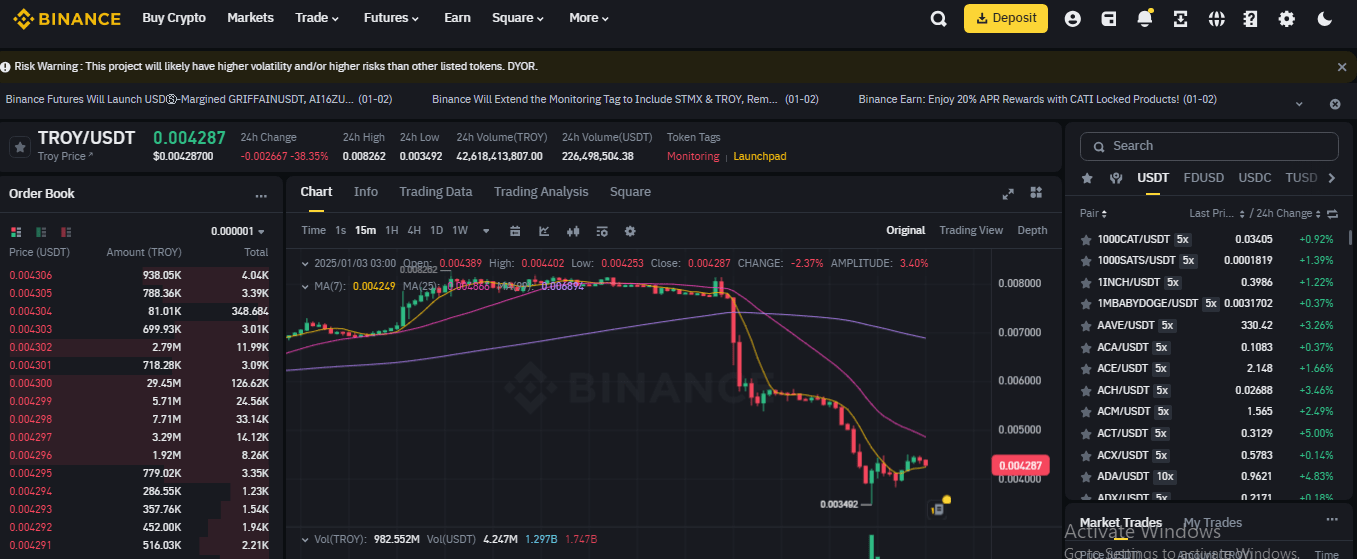Select the FDUSD market tab
The height and width of the screenshot is (559, 1357).
(x=1203, y=178)
